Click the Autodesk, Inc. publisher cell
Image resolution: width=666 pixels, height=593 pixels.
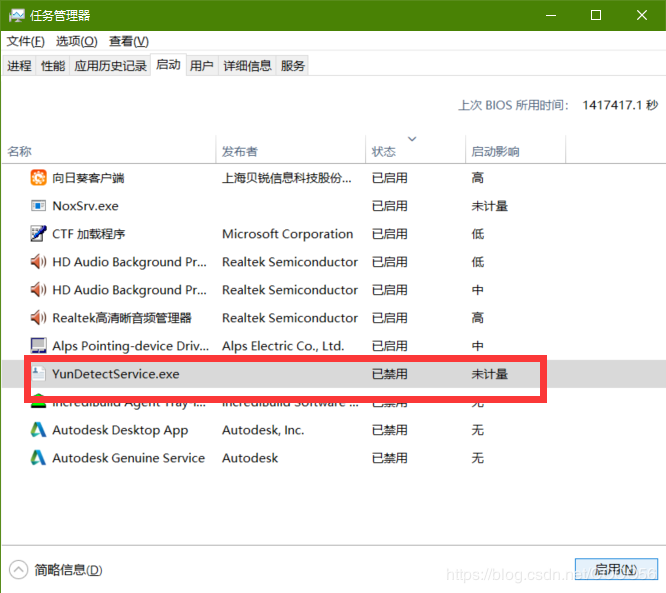click(x=263, y=430)
